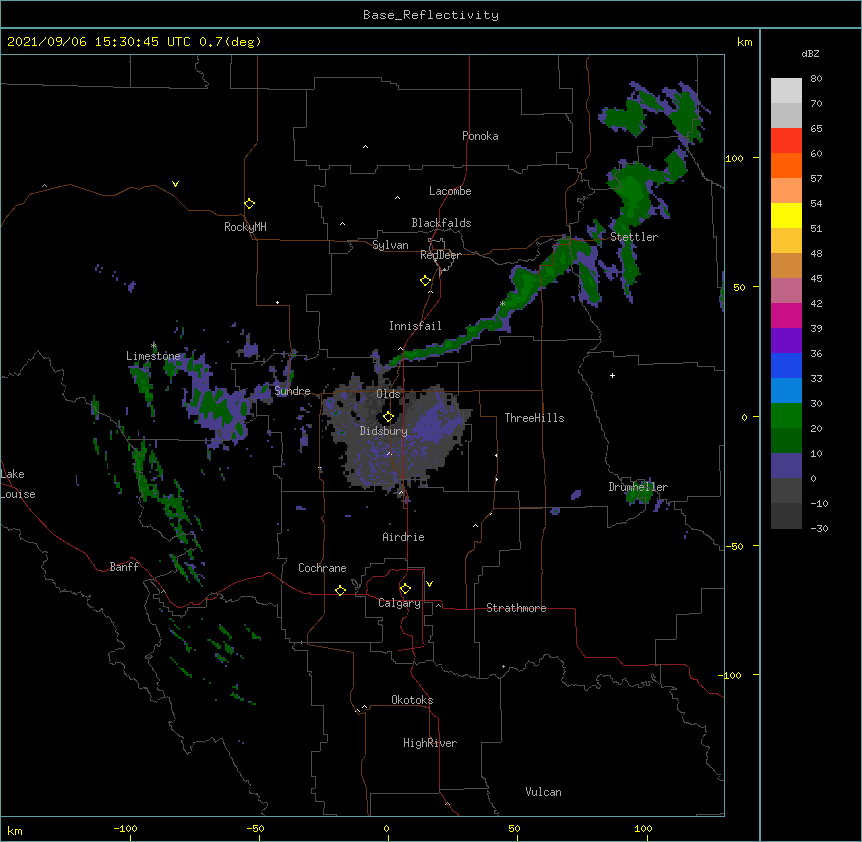
Task: Select the bright green 30-20 dBZ swatch
Action: [x=786, y=416]
